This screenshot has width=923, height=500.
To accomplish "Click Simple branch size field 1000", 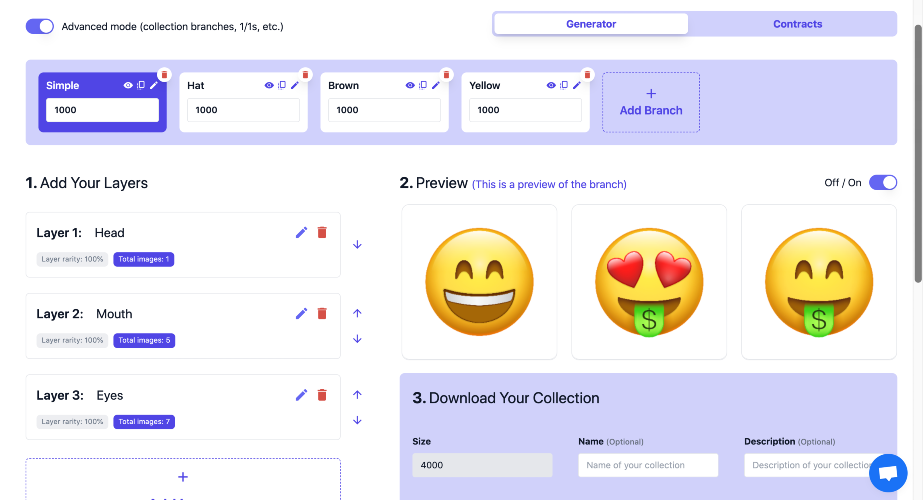I will coord(102,110).
